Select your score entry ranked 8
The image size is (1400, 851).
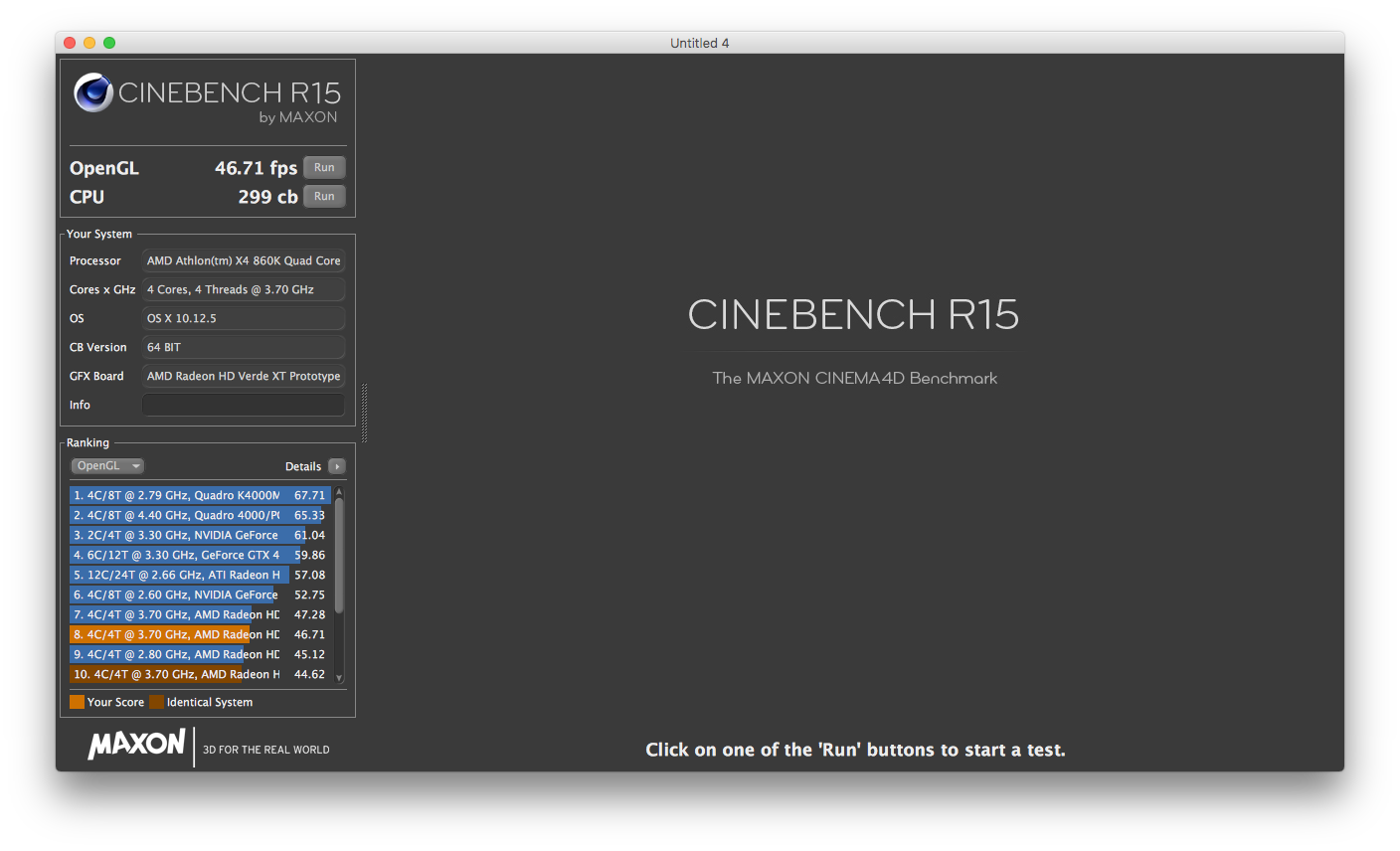199,634
